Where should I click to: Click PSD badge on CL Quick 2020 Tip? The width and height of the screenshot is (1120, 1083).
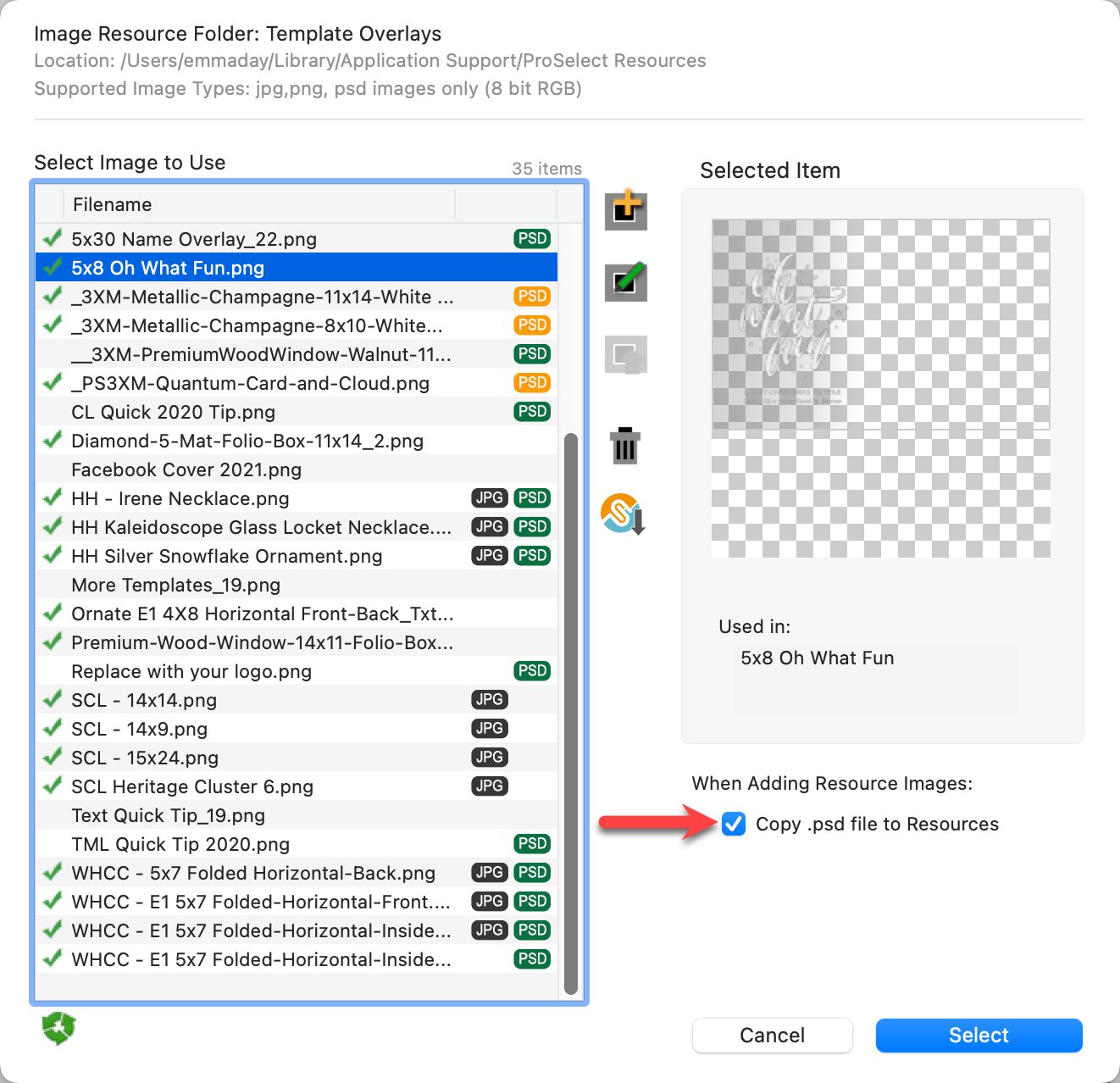[x=532, y=412]
